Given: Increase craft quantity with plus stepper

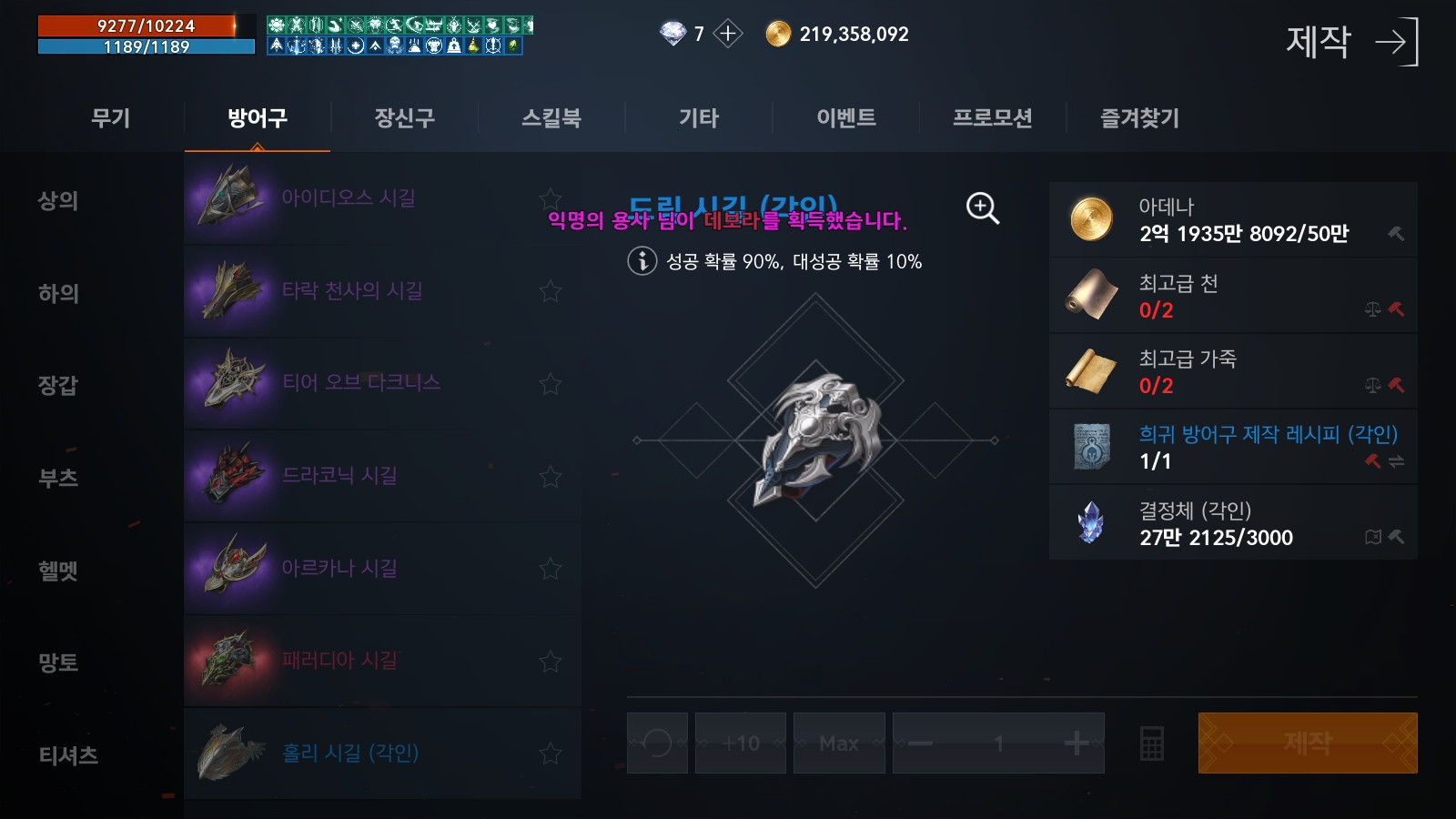Looking at the screenshot, I should (1076, 743).
